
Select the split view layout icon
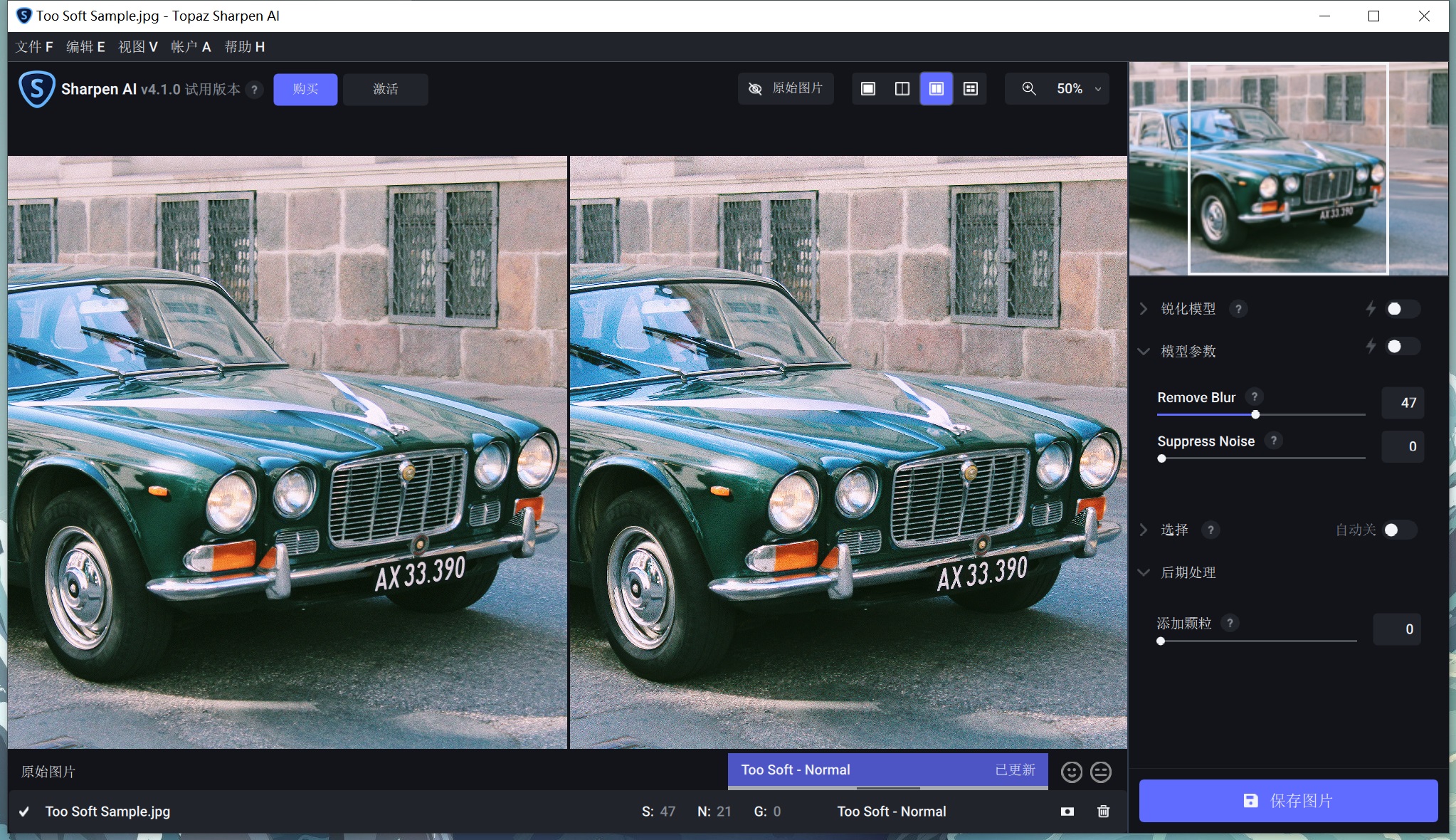coord(902,89)
